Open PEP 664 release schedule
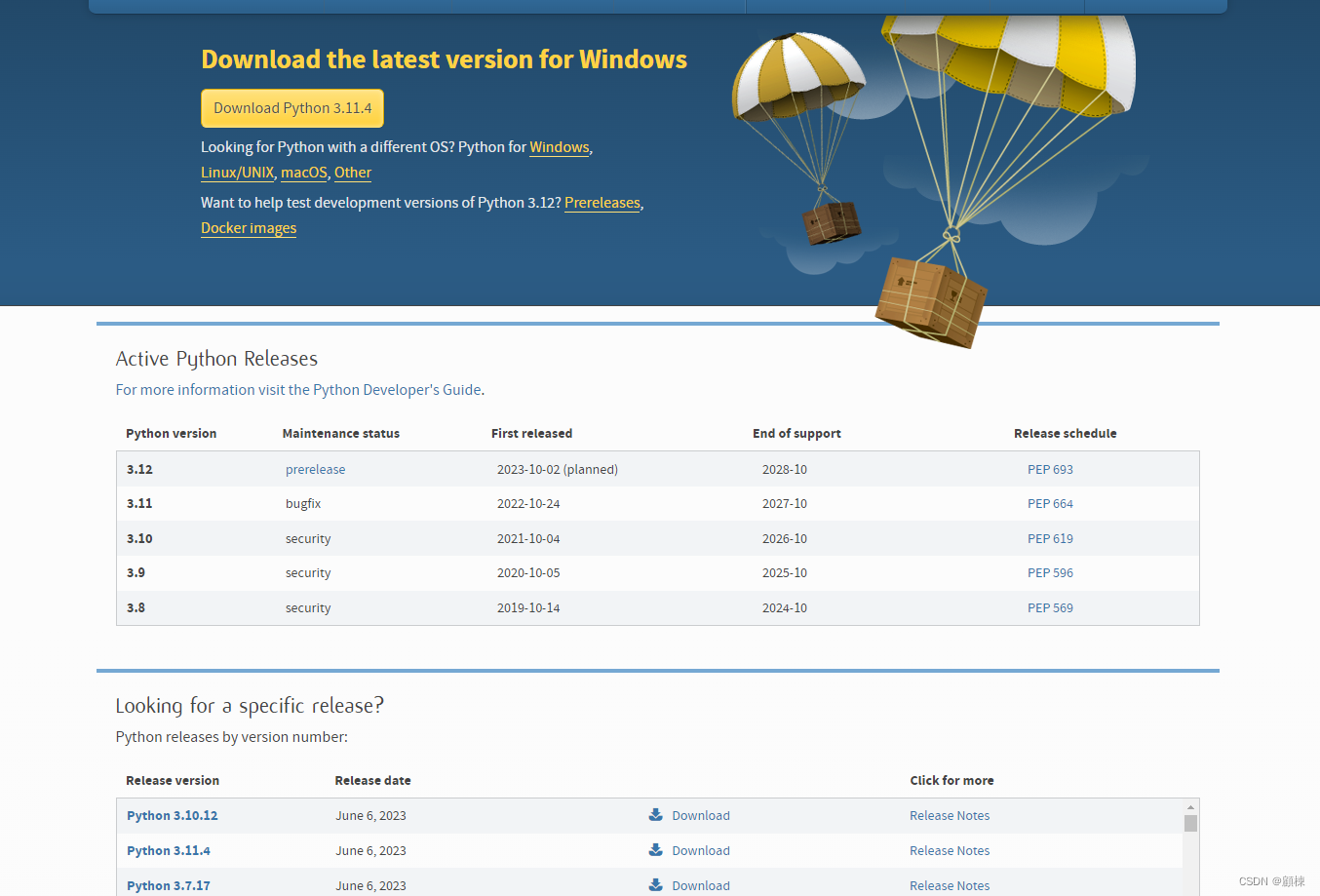Viewport: 1320px width, 896px height. click(1050, 504)
